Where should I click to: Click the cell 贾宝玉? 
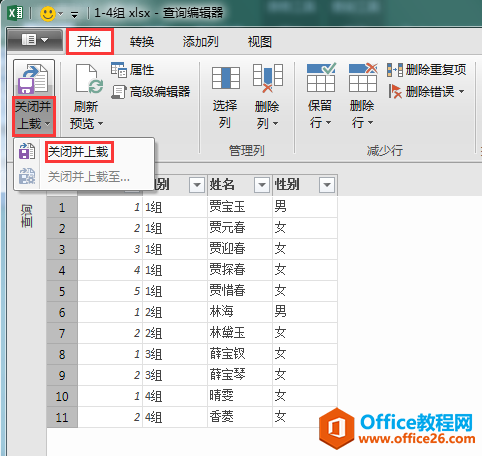click(x=240, y=207)
